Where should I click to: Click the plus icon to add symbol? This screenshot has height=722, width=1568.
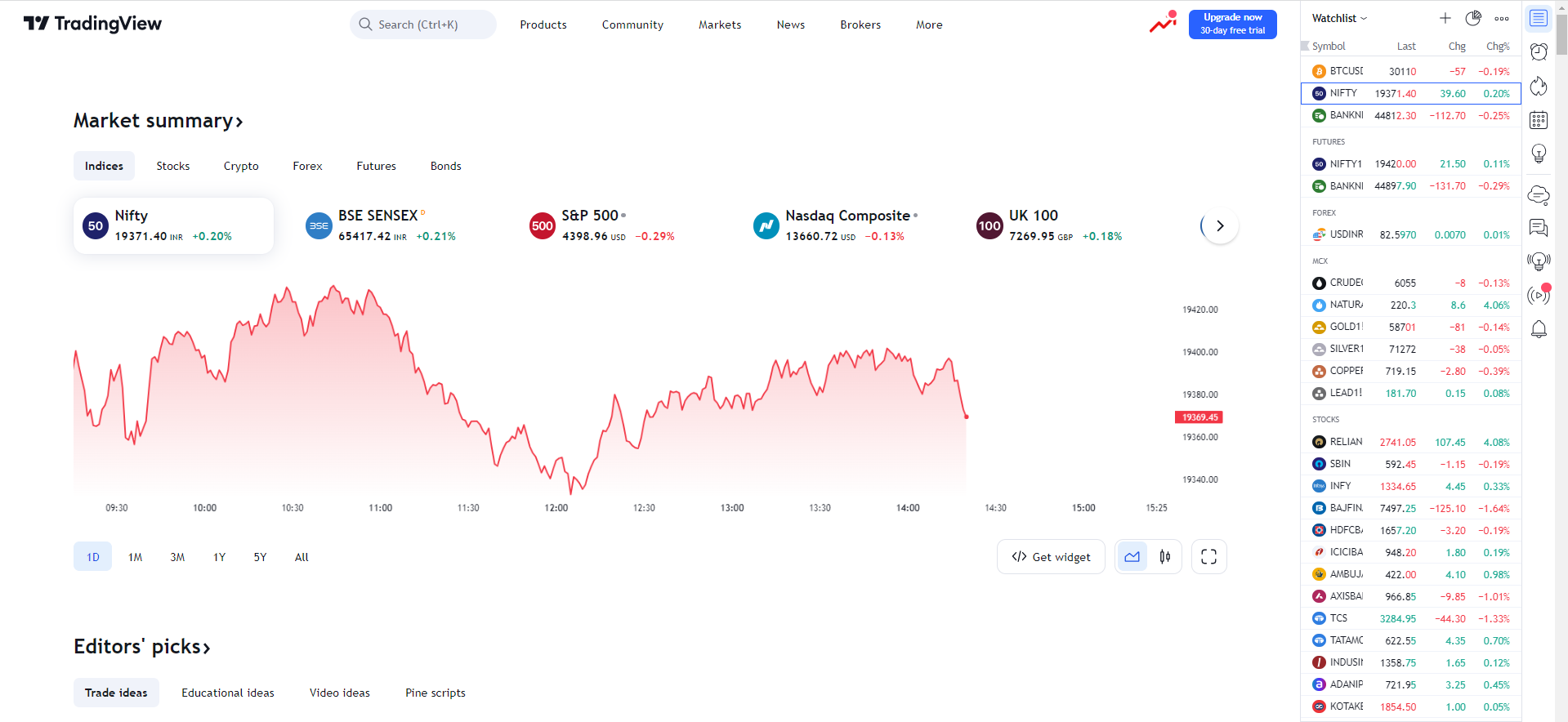point(1445,18)
